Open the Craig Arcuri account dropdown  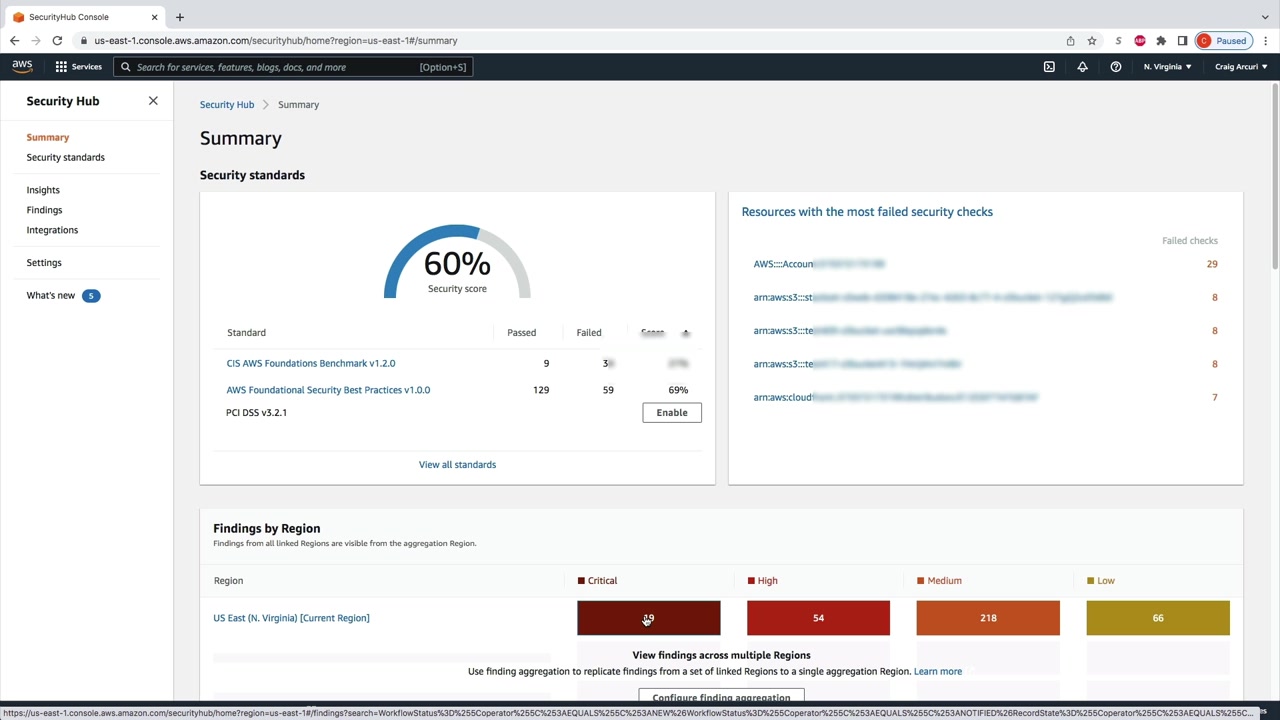point(1241,67)
